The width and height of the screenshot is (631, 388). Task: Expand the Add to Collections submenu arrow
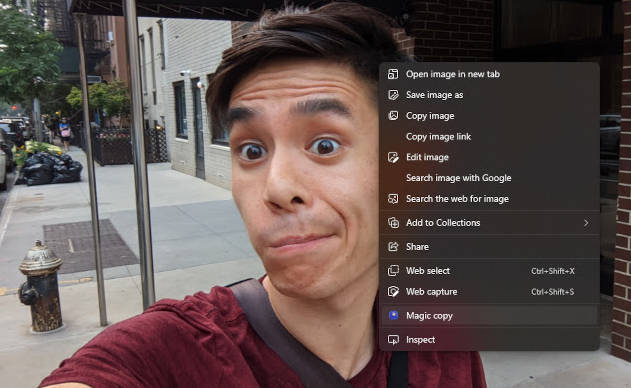coord(586,223)
